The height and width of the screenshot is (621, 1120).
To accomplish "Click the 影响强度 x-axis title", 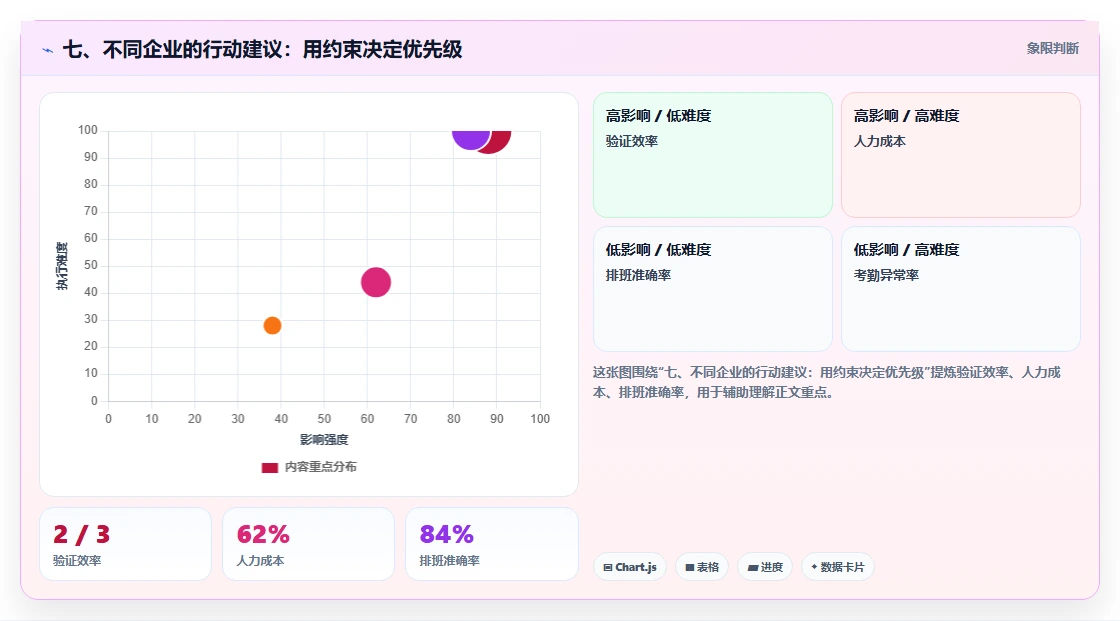I will (324, 439).
